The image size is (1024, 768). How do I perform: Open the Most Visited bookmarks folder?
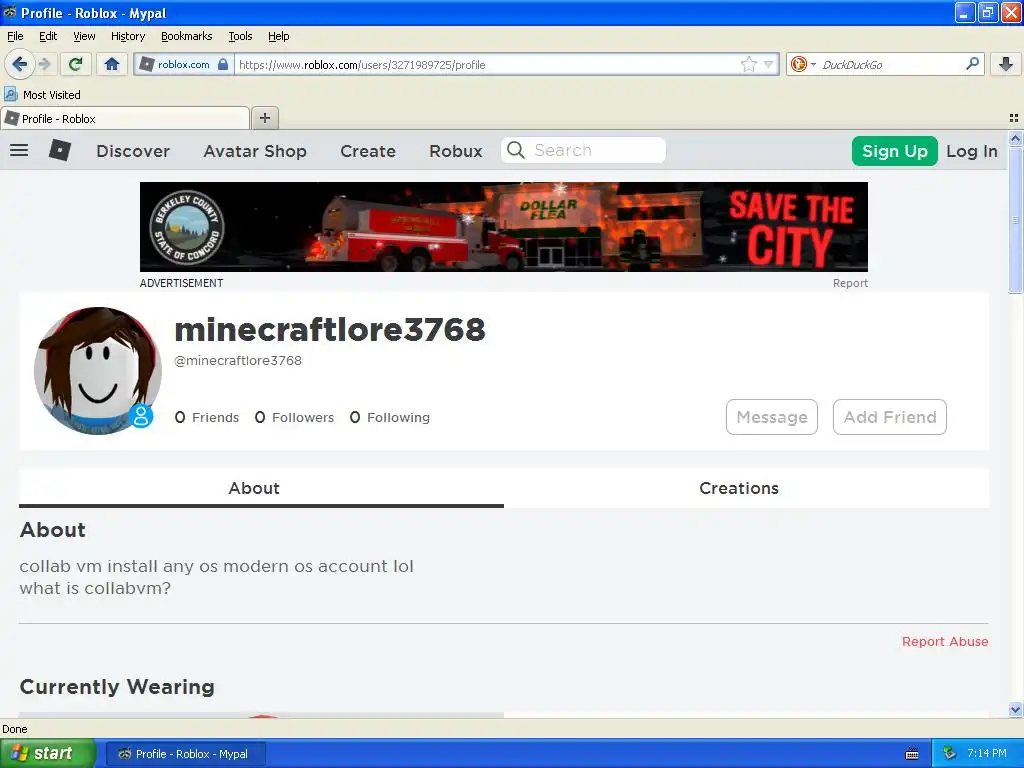click(43, 95)
